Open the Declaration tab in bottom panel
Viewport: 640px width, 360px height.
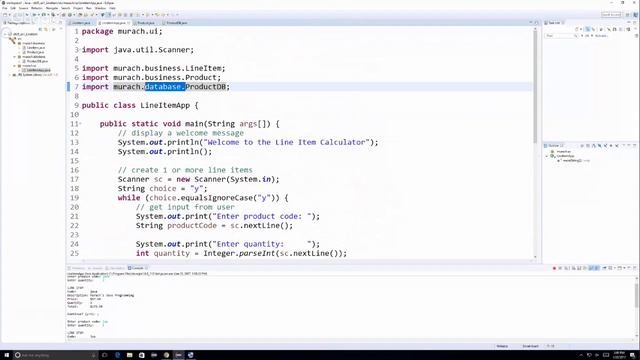point(116,268)
